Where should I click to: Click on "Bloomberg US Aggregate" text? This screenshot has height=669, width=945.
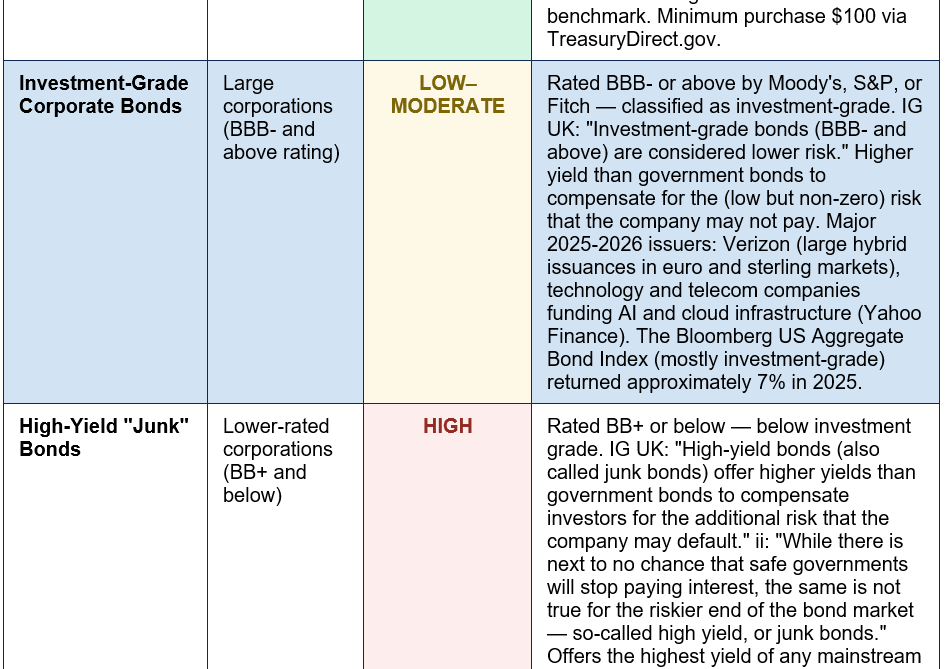[x=790, y=336]
